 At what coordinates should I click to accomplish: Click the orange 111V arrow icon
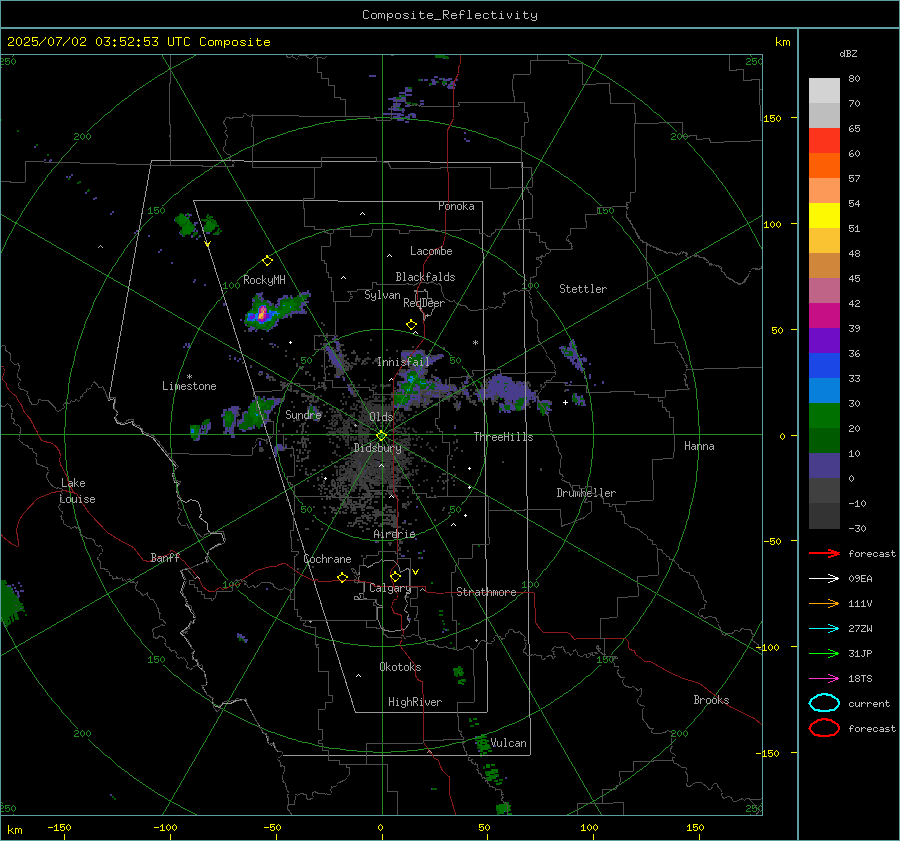click(824, 603)
